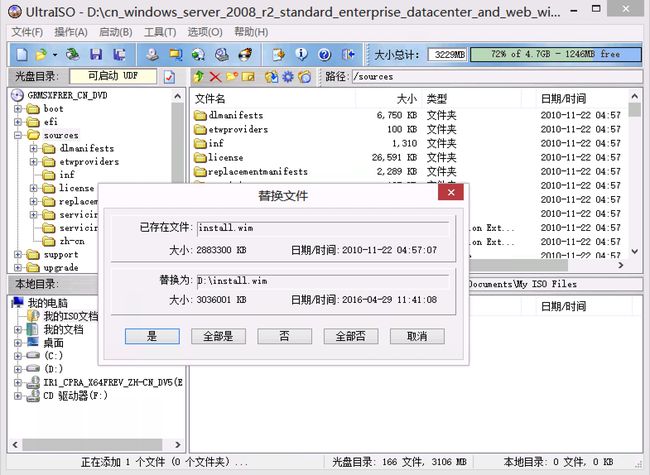Click the checkmark document icon beside 可启动 UDF
This screenshot has height=475, width=650.
coord(169,77)
